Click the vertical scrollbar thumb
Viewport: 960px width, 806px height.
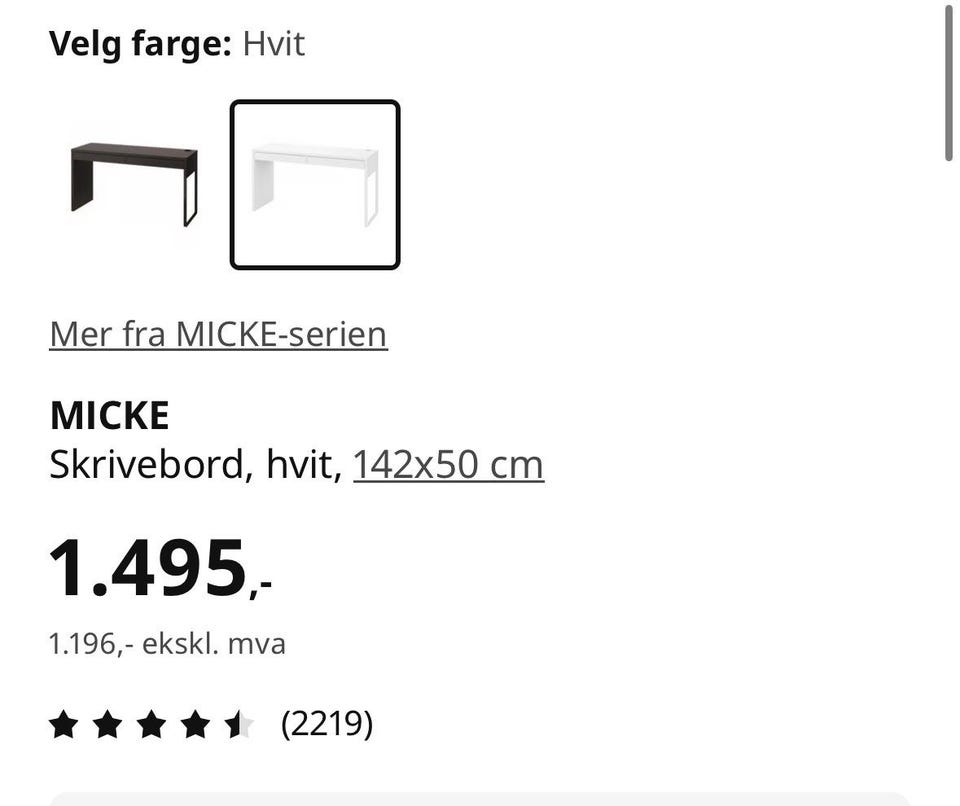click(949, 80)
